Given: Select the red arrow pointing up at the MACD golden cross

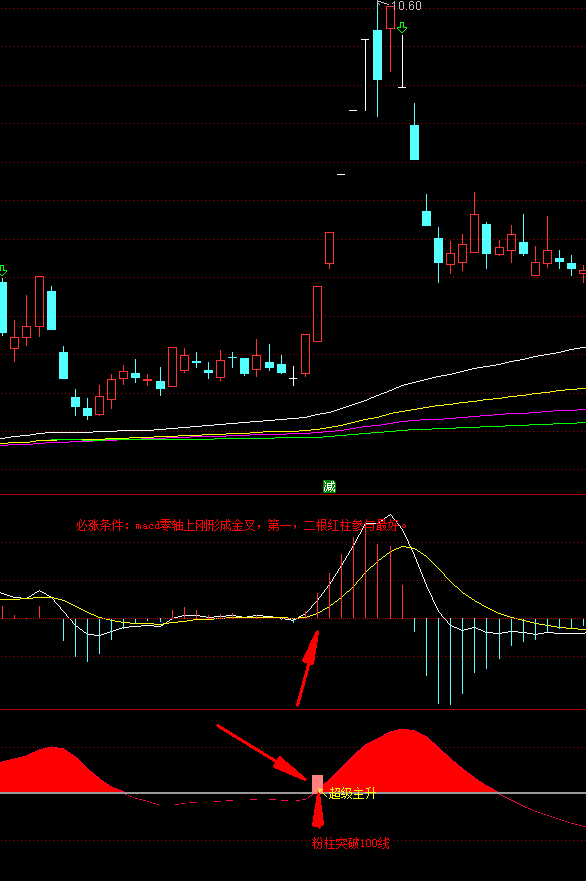Looking at the screenshot, I should (308, 667).
